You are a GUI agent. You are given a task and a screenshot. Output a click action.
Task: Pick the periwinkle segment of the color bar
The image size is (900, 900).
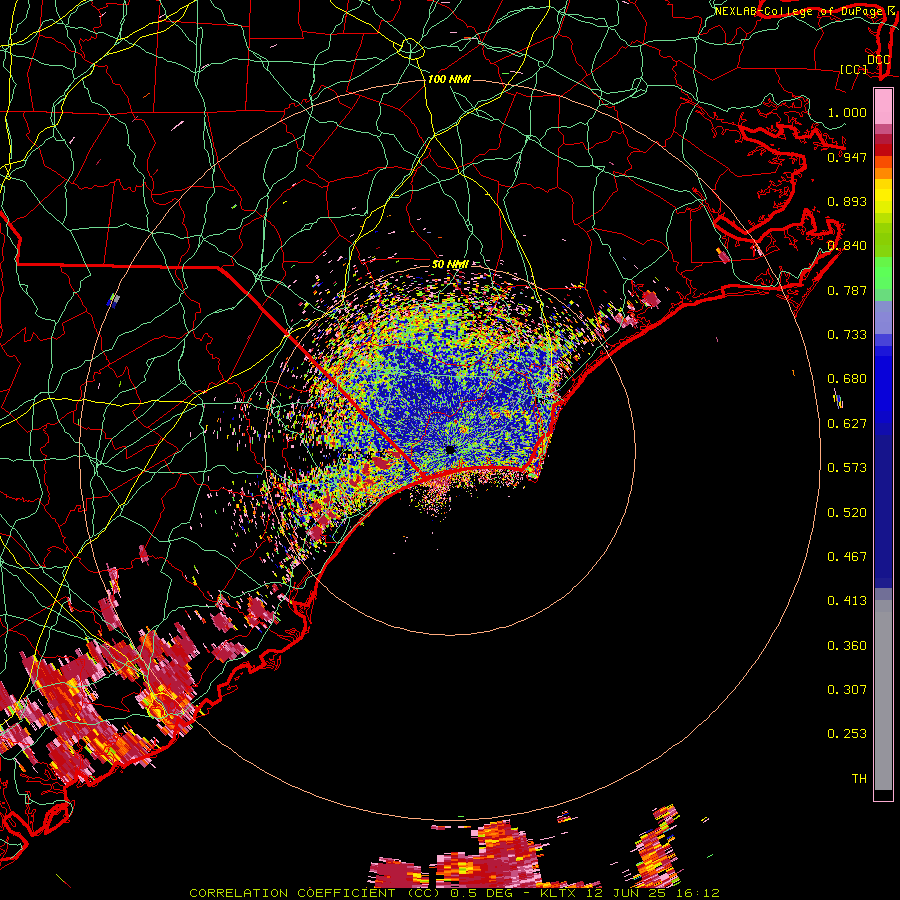tap(883, 317)
